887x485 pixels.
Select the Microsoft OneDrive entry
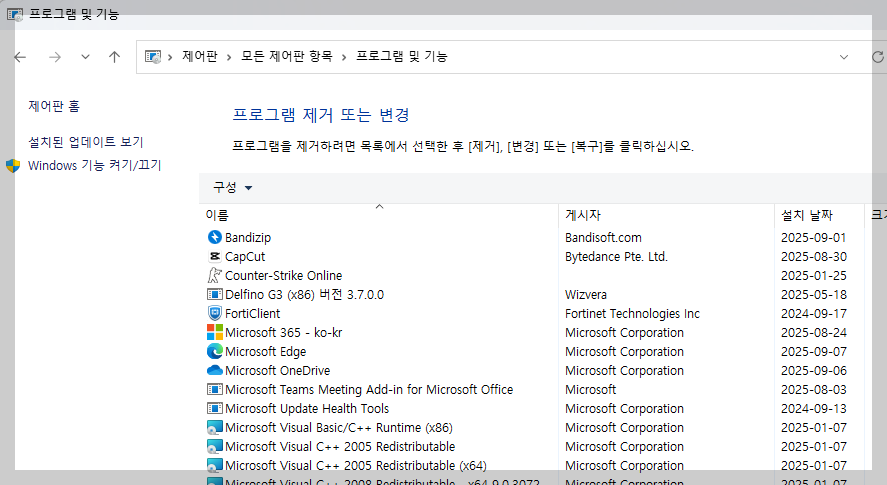278,371
